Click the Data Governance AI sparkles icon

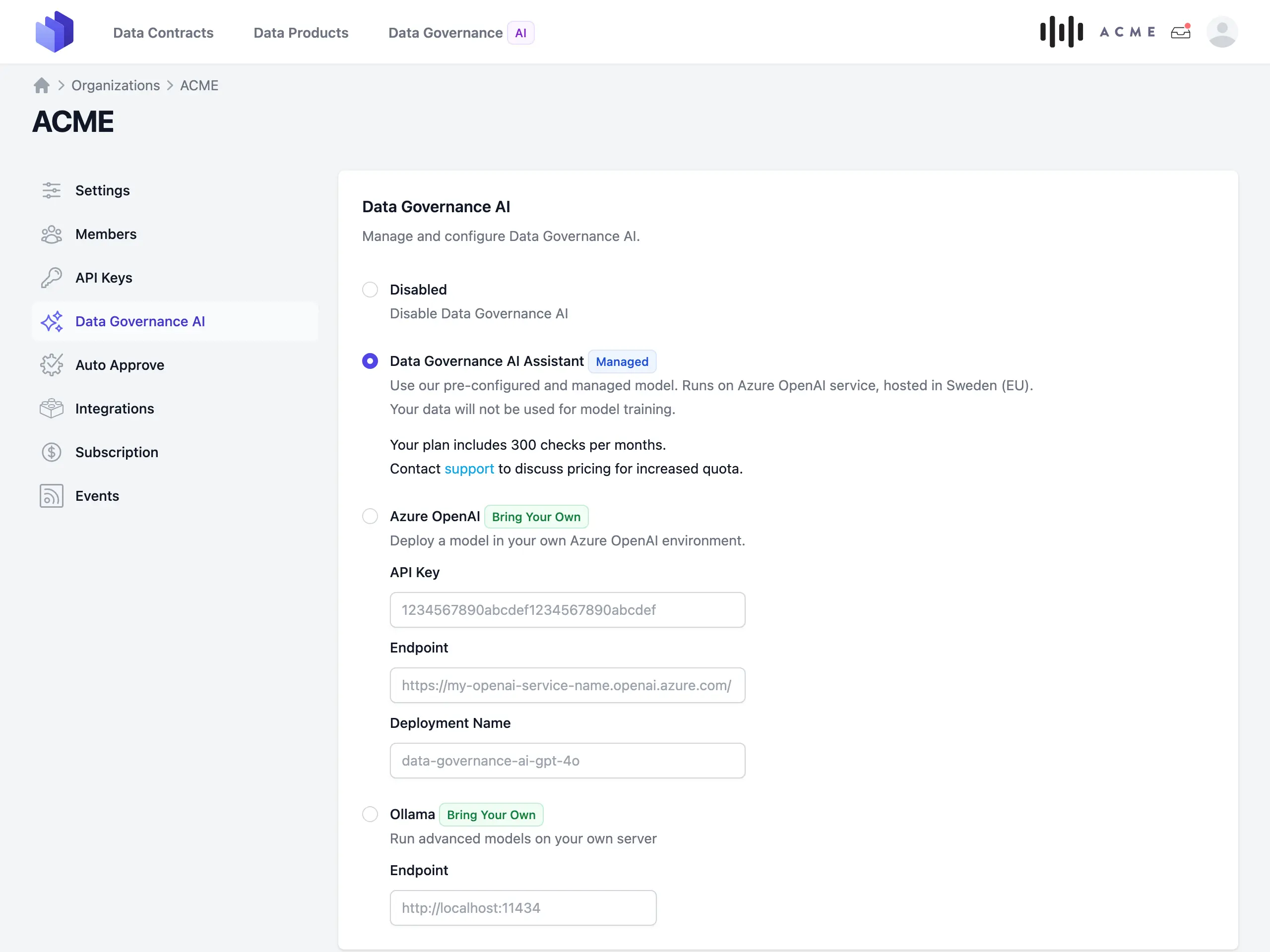pyautogui.click(x=52, y=321)
